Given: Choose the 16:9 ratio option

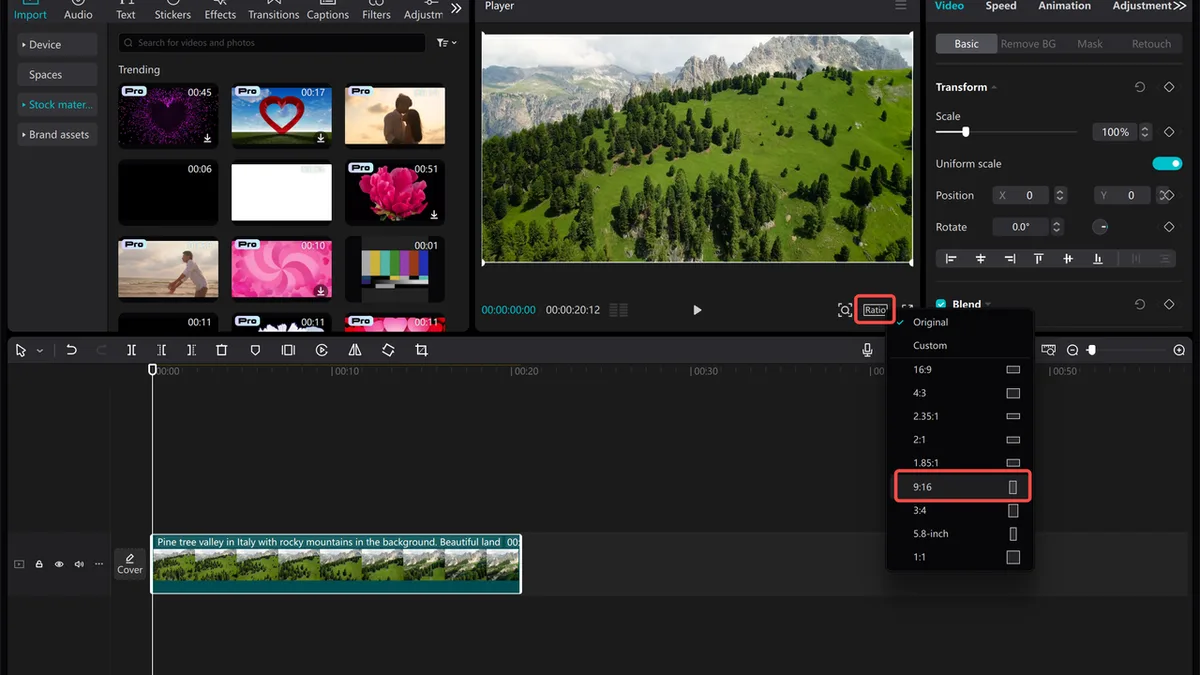Looking at the screenshot, I should 961,369.
